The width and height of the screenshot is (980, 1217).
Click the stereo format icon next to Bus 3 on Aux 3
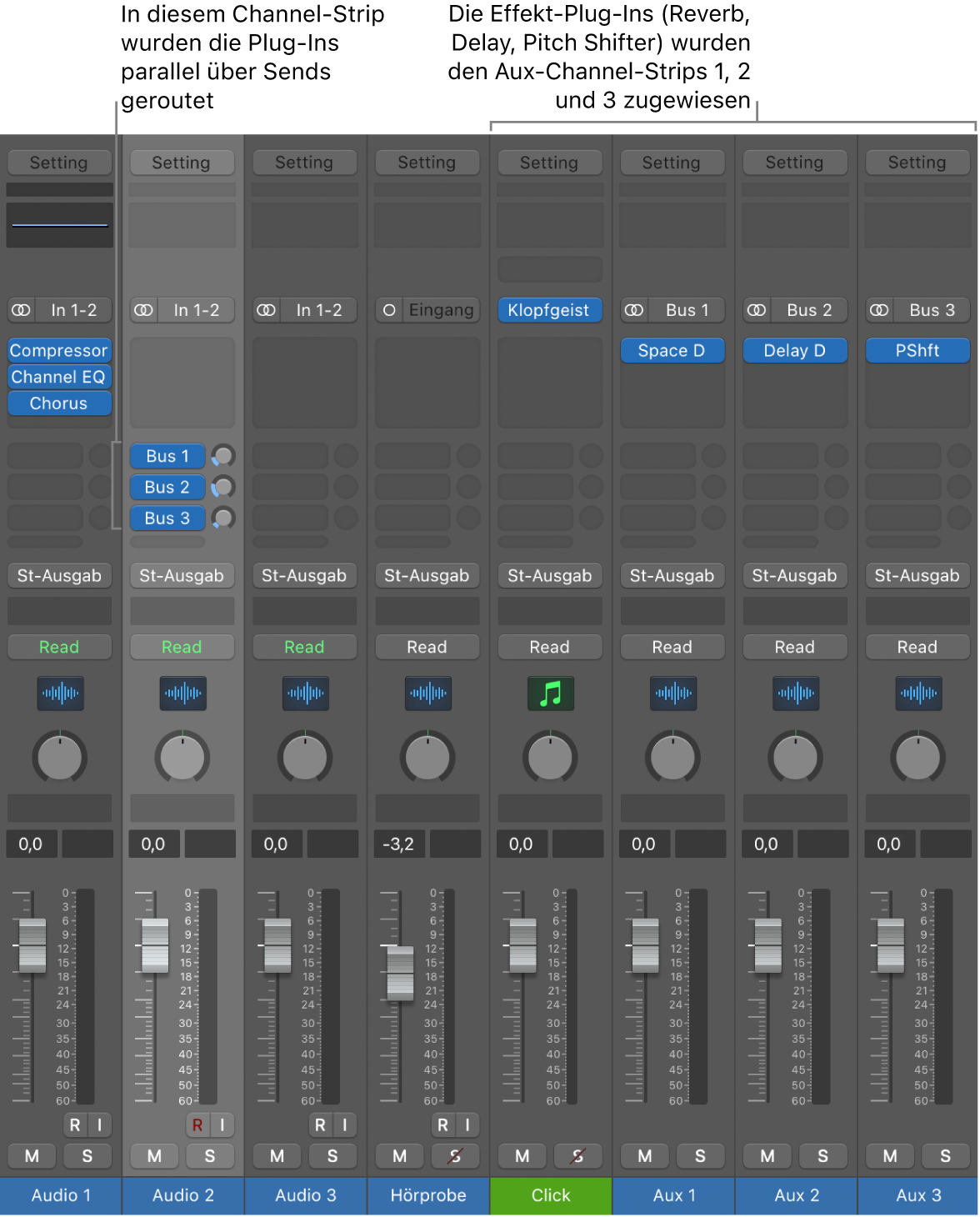pos(877,309)
